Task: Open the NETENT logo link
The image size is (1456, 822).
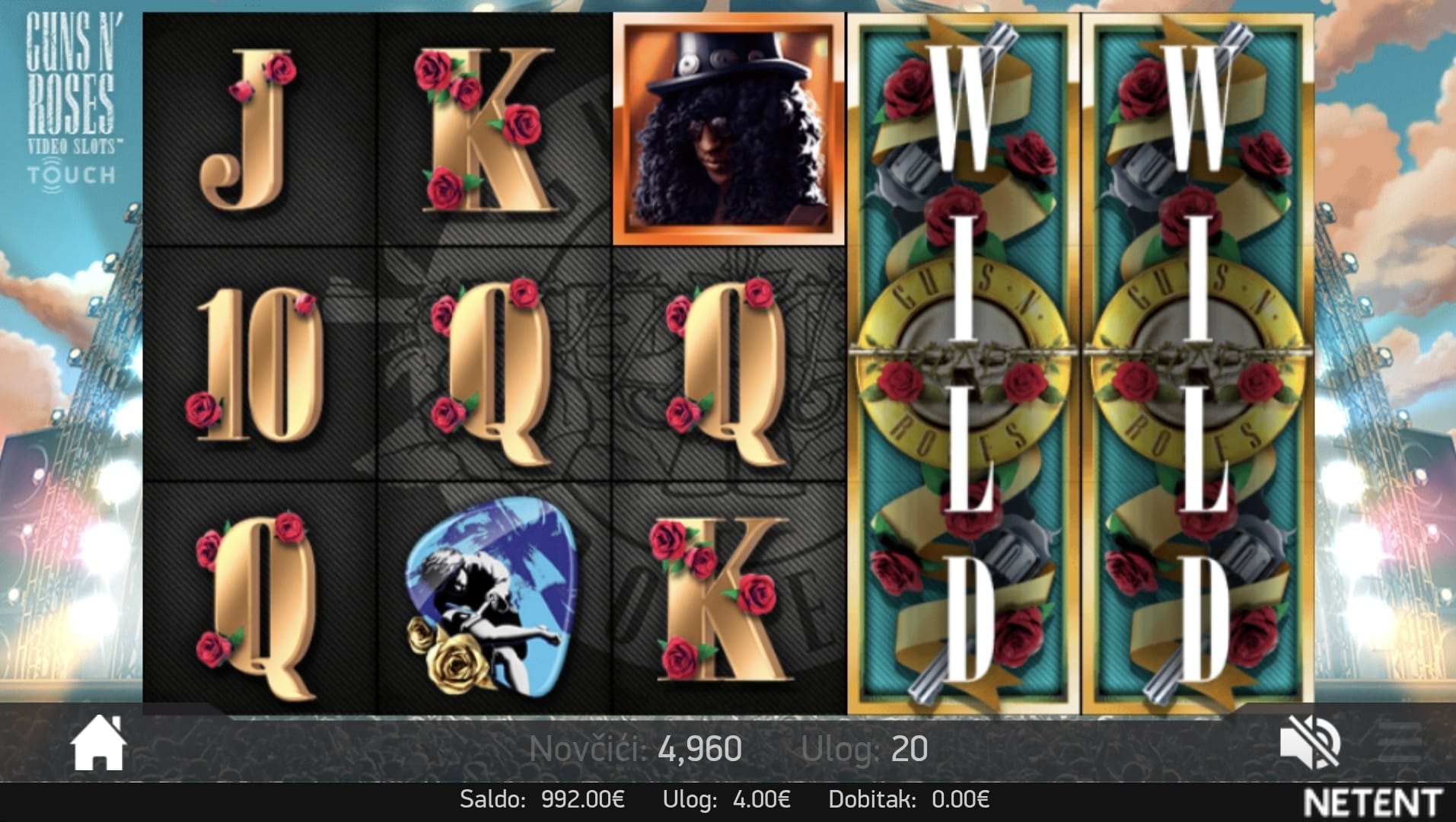Action: pos(1373,802)
